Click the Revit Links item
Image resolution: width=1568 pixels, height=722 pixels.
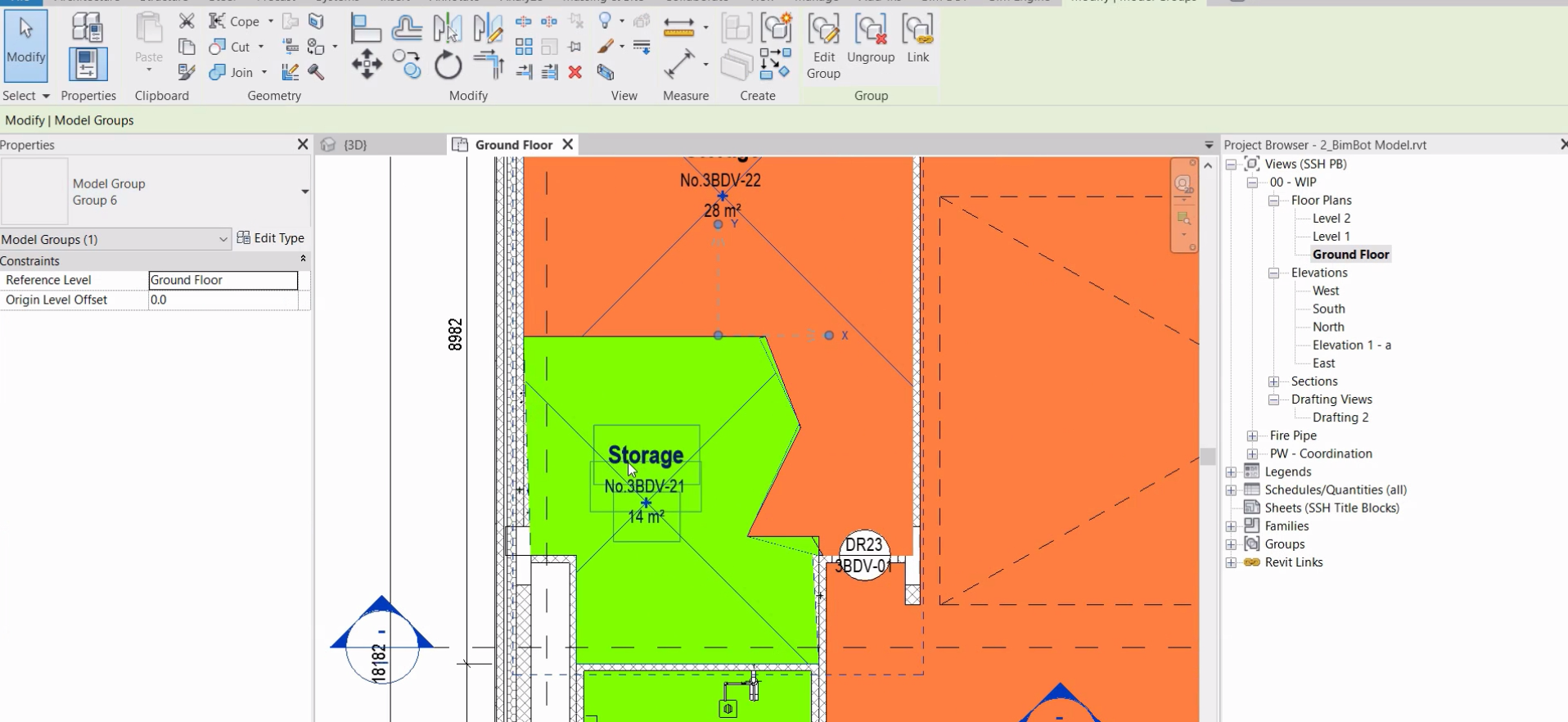pos(1294,562)
